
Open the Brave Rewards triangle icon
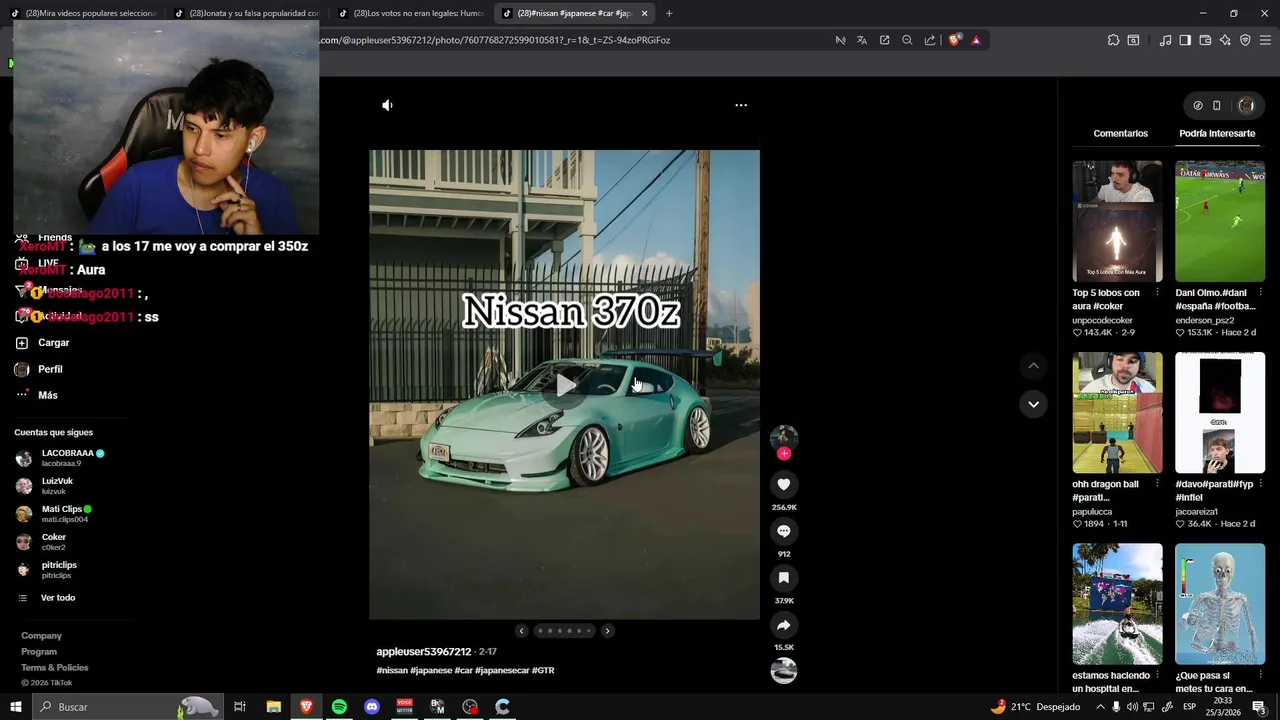coord(976,40)
